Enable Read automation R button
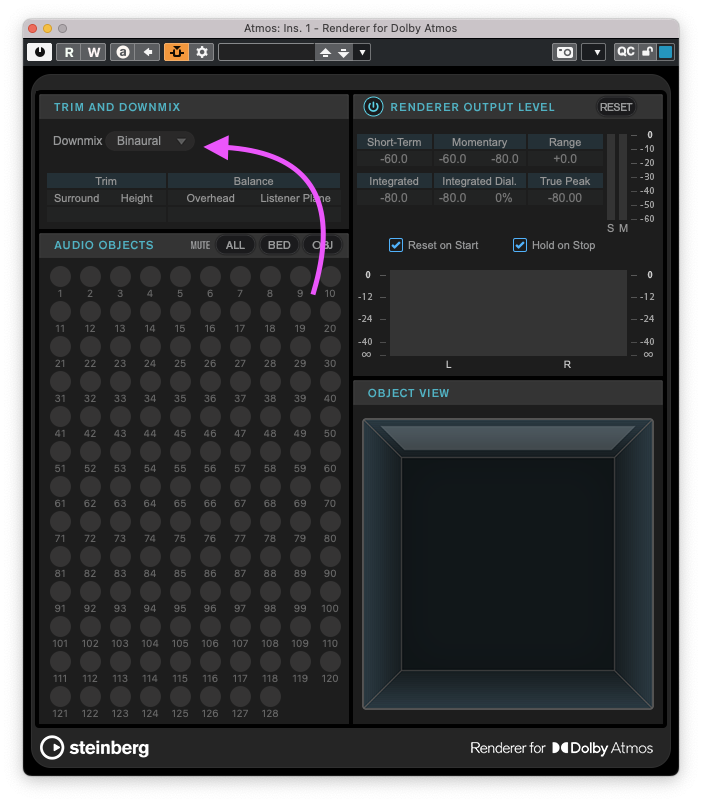702x803 pixels. (69, 52)
